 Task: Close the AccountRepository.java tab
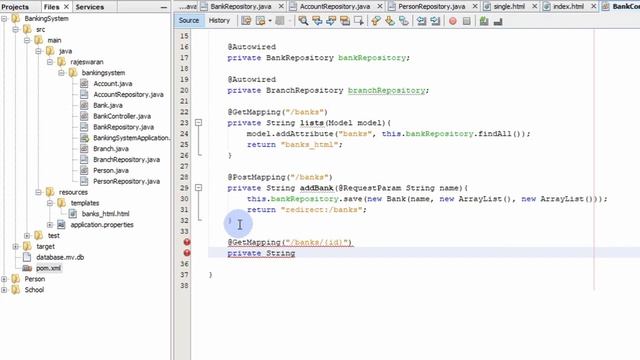(380, 7)
